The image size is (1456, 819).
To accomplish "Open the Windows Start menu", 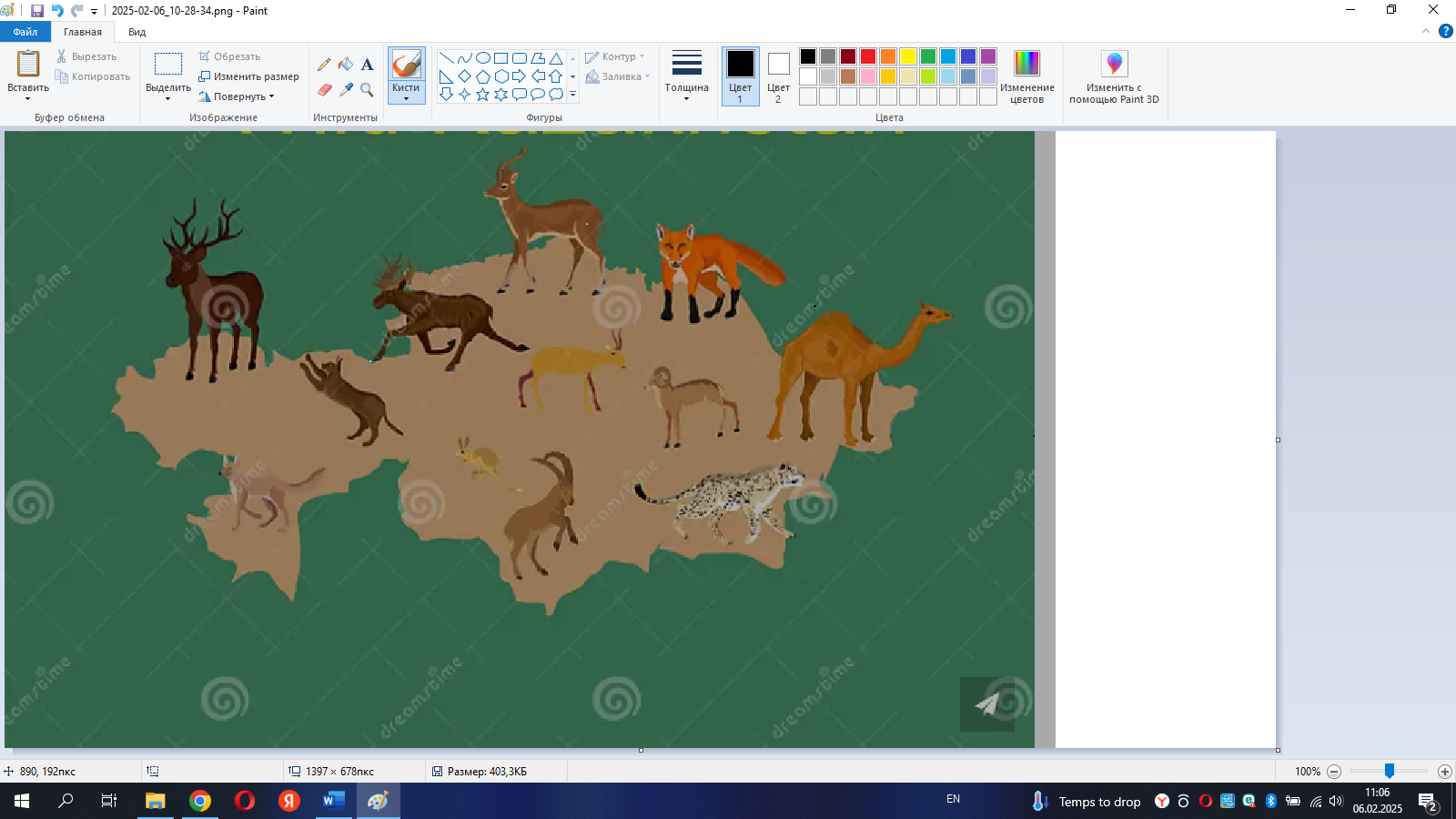I will click(x=22, y=801).
